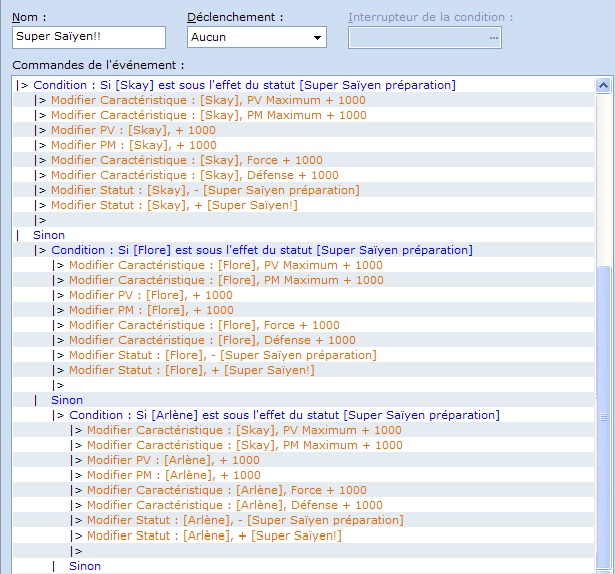Select Modifier PM : [Flore], + 1000

pyautogui.click(x=304, y=310)
